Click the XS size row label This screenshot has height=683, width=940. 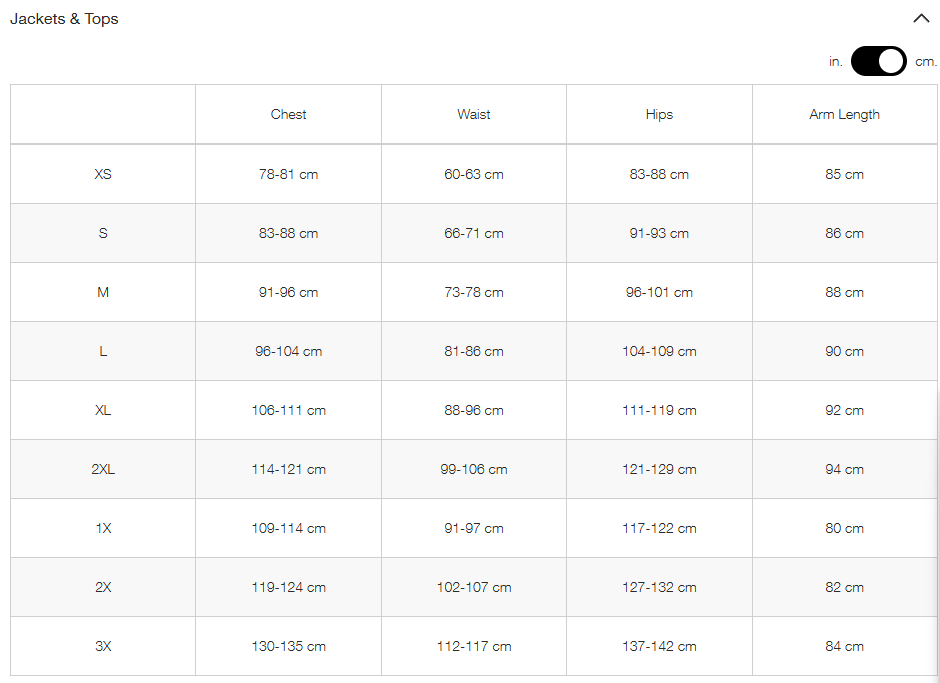coord(103,174)
